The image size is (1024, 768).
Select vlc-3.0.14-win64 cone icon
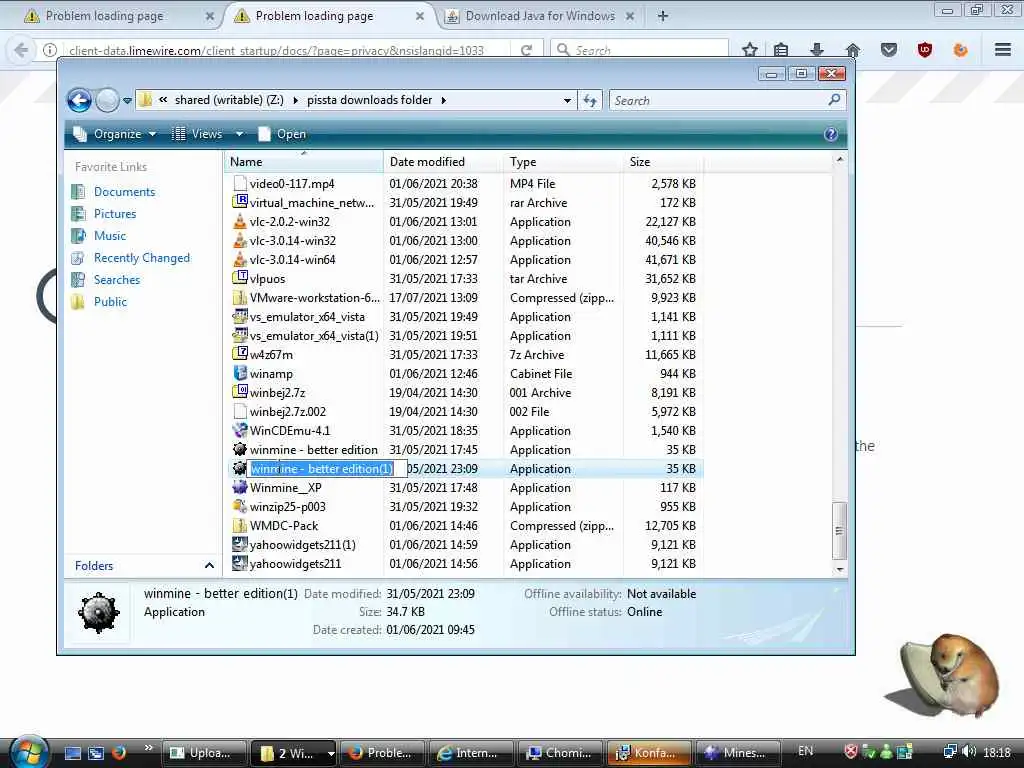click(x=240, y=260)
